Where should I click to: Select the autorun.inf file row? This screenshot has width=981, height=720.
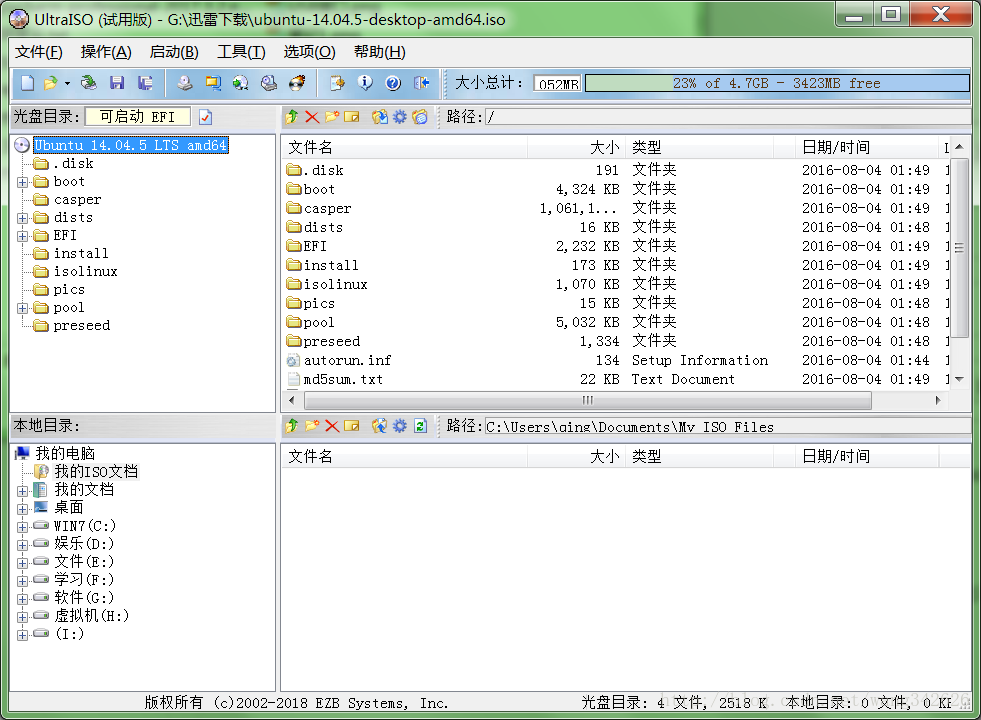click(617, 361)
